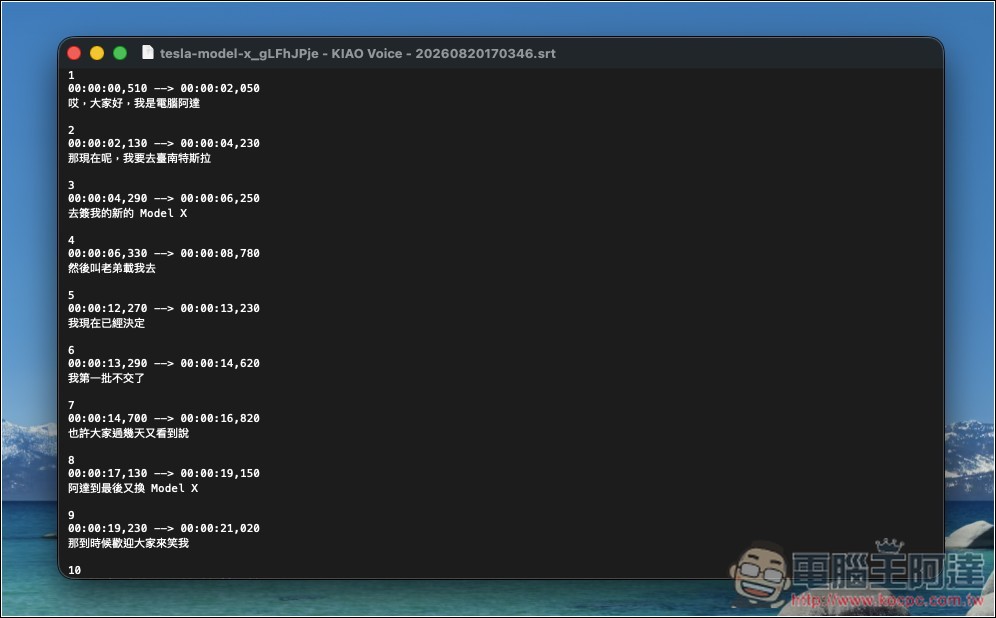
Task: Click the window title ending in 20260820170346.srt
Action: [358, 53]
